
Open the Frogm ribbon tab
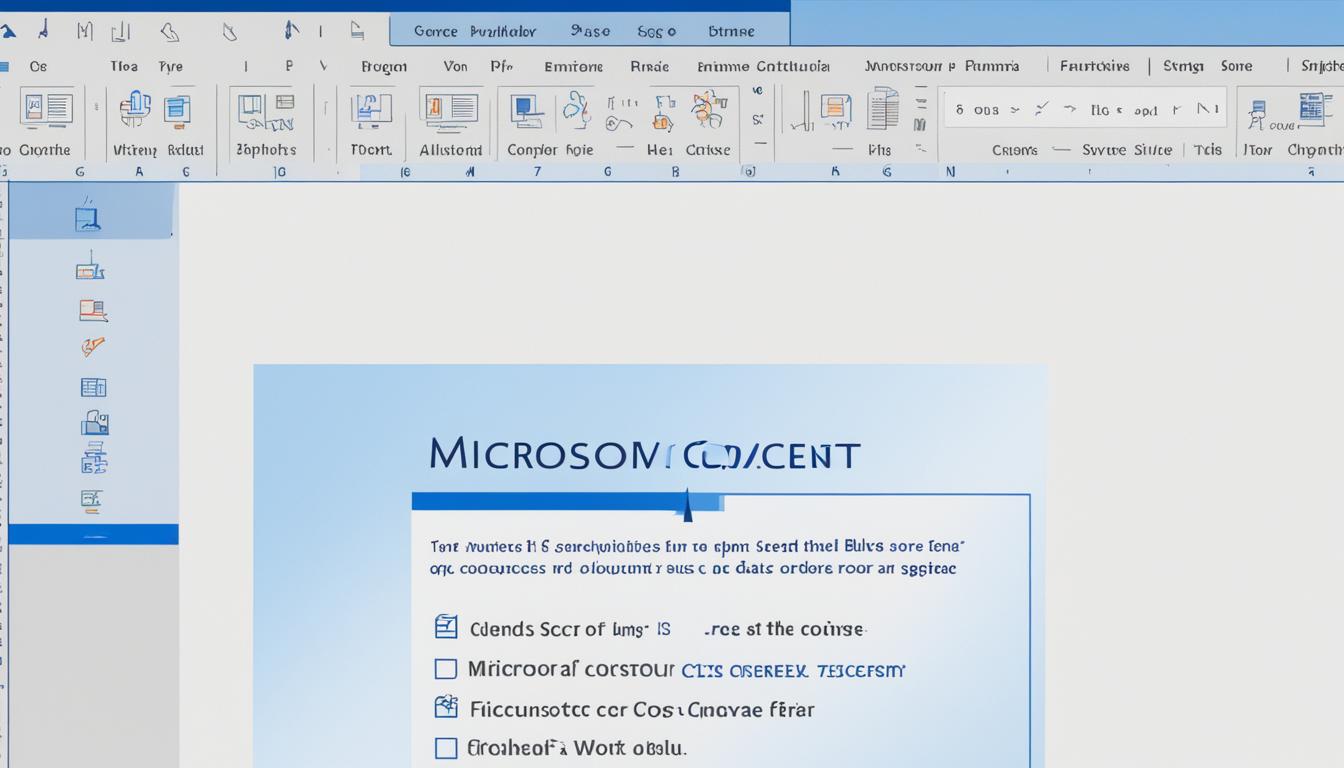[384, 67]
